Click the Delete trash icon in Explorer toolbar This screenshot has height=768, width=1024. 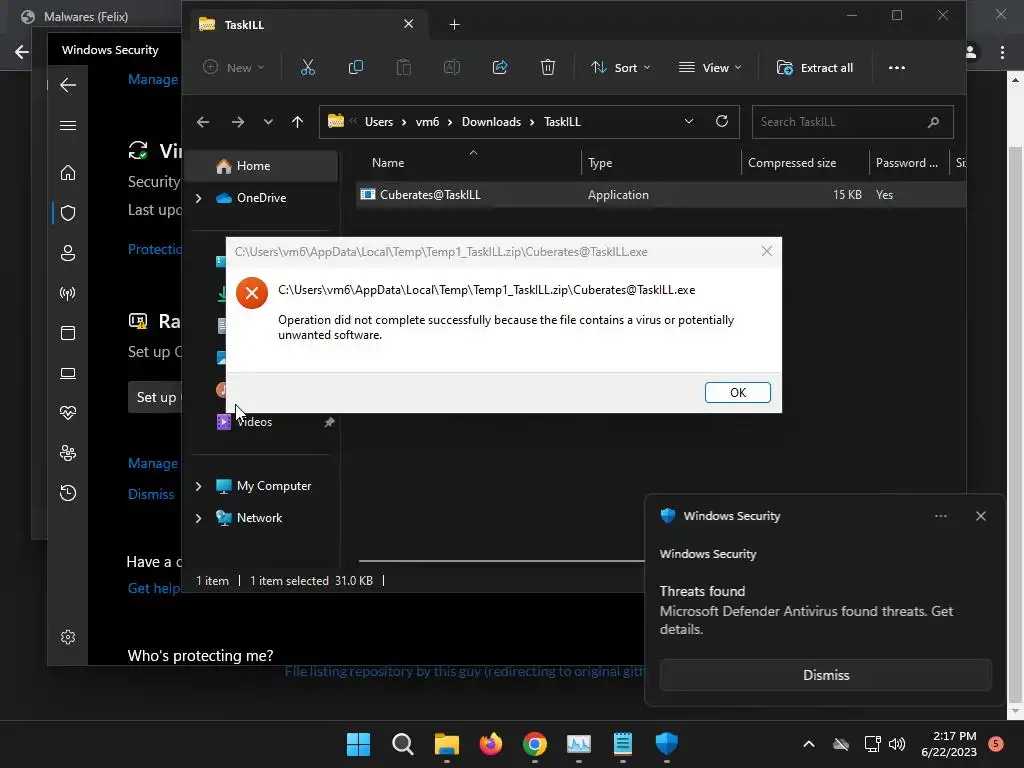[548, 67]
